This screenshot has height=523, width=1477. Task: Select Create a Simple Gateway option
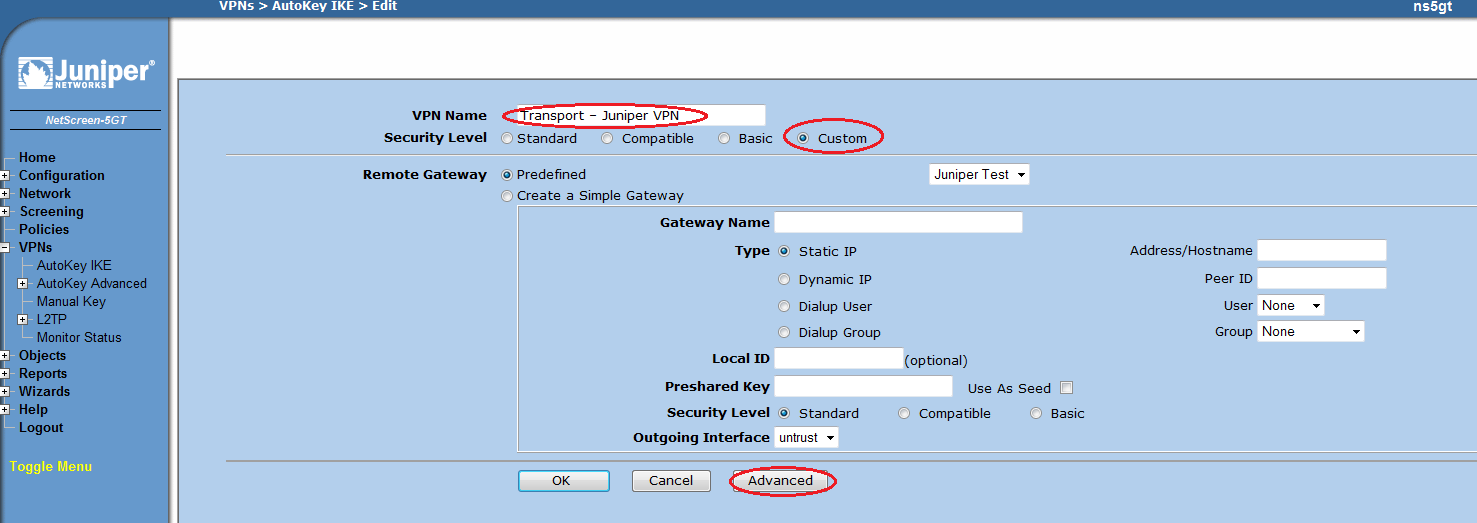(x=507, y=196)
